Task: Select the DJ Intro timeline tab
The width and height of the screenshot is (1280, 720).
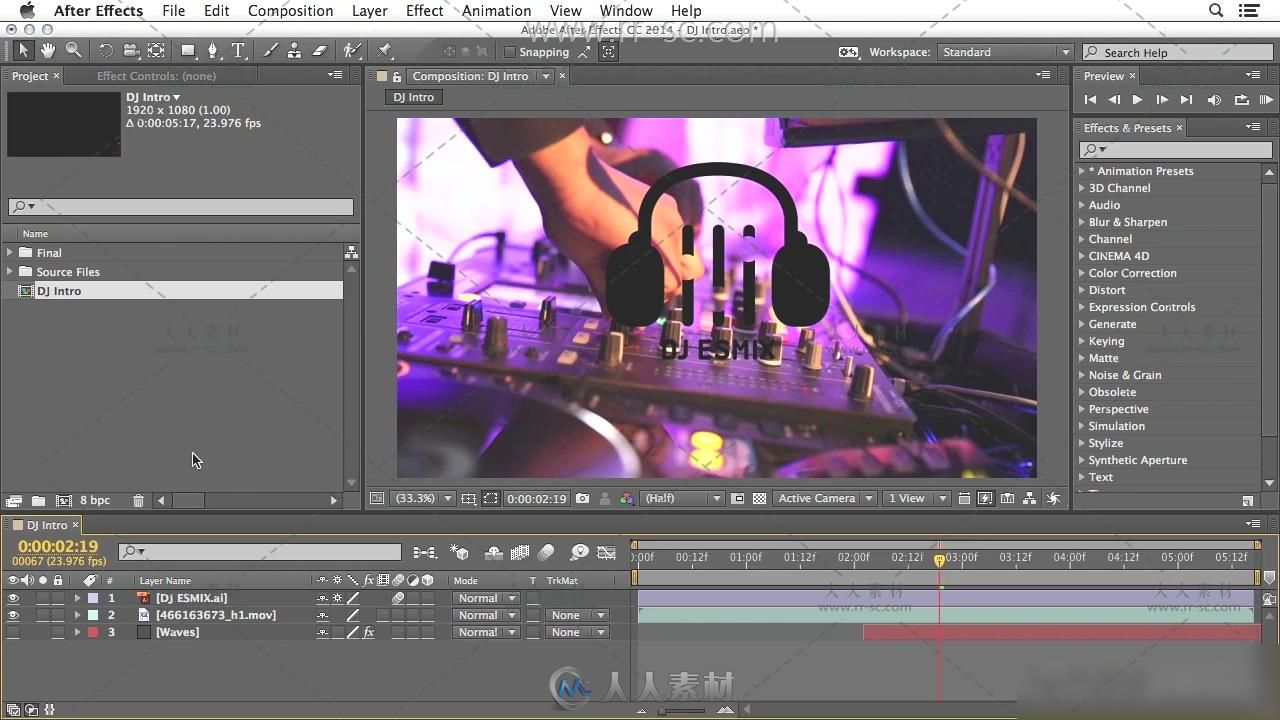Action: 46,525
